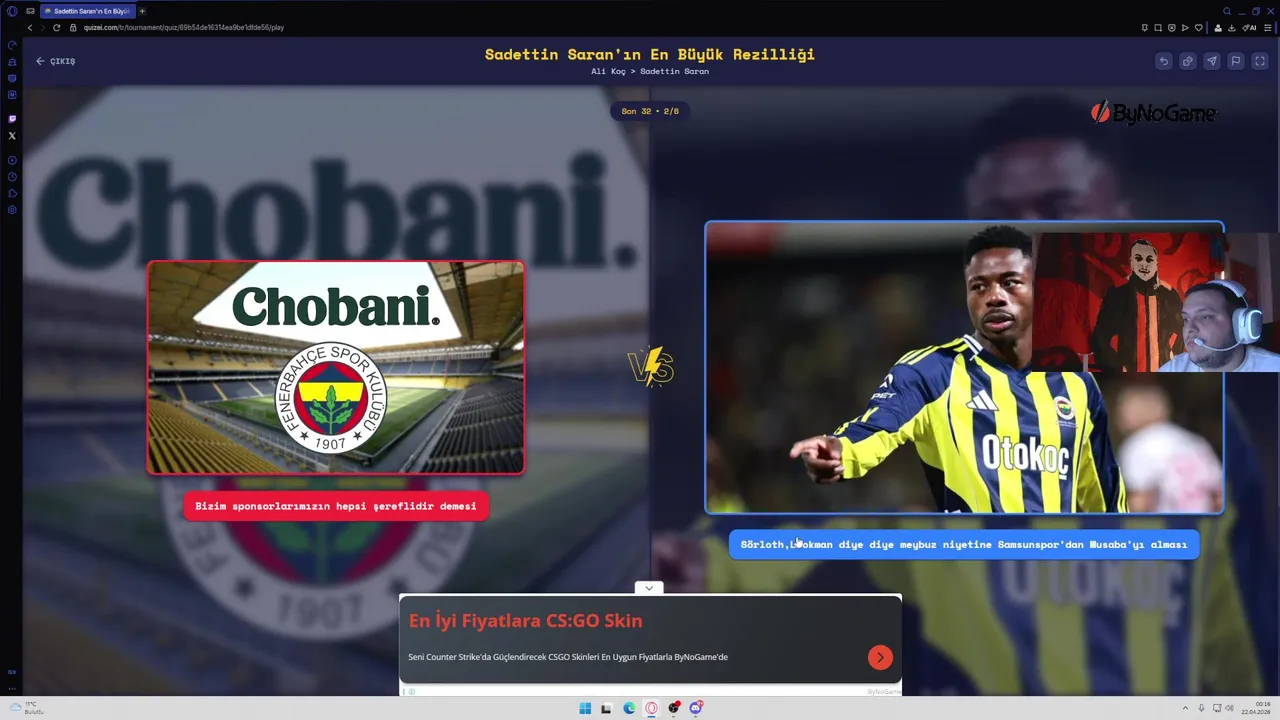Switch to 'Sadettin Saran'ın En Büyü' tab
Image resolution: width=1280 pixels, height=720 pixels.
pyautogui.click(x=87, y=11)
